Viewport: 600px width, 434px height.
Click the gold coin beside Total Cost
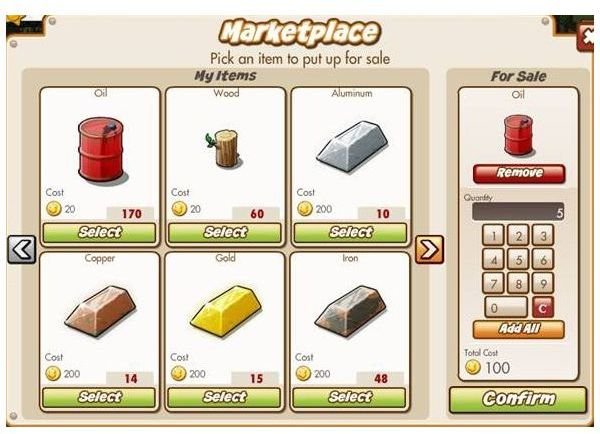[473, 367]
